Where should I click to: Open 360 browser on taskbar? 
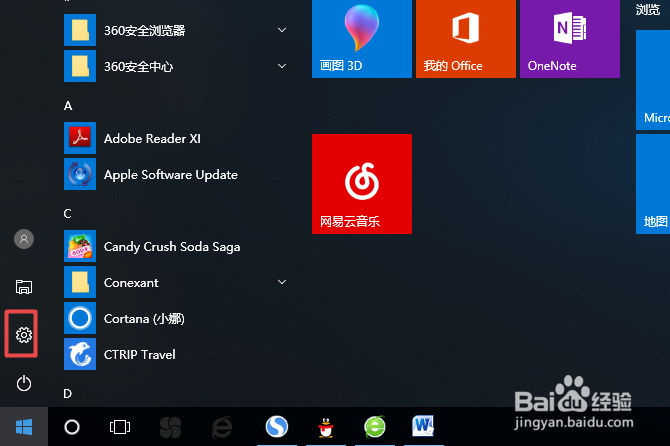pos(375,427)
